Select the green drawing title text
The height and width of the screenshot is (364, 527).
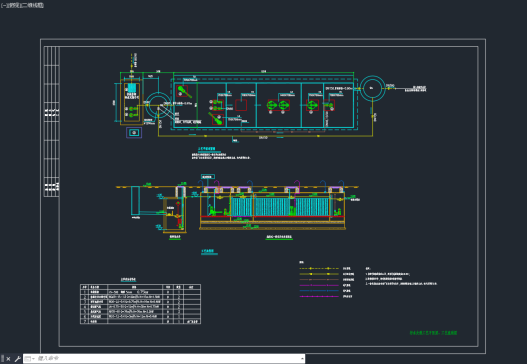tap(433, 333)
